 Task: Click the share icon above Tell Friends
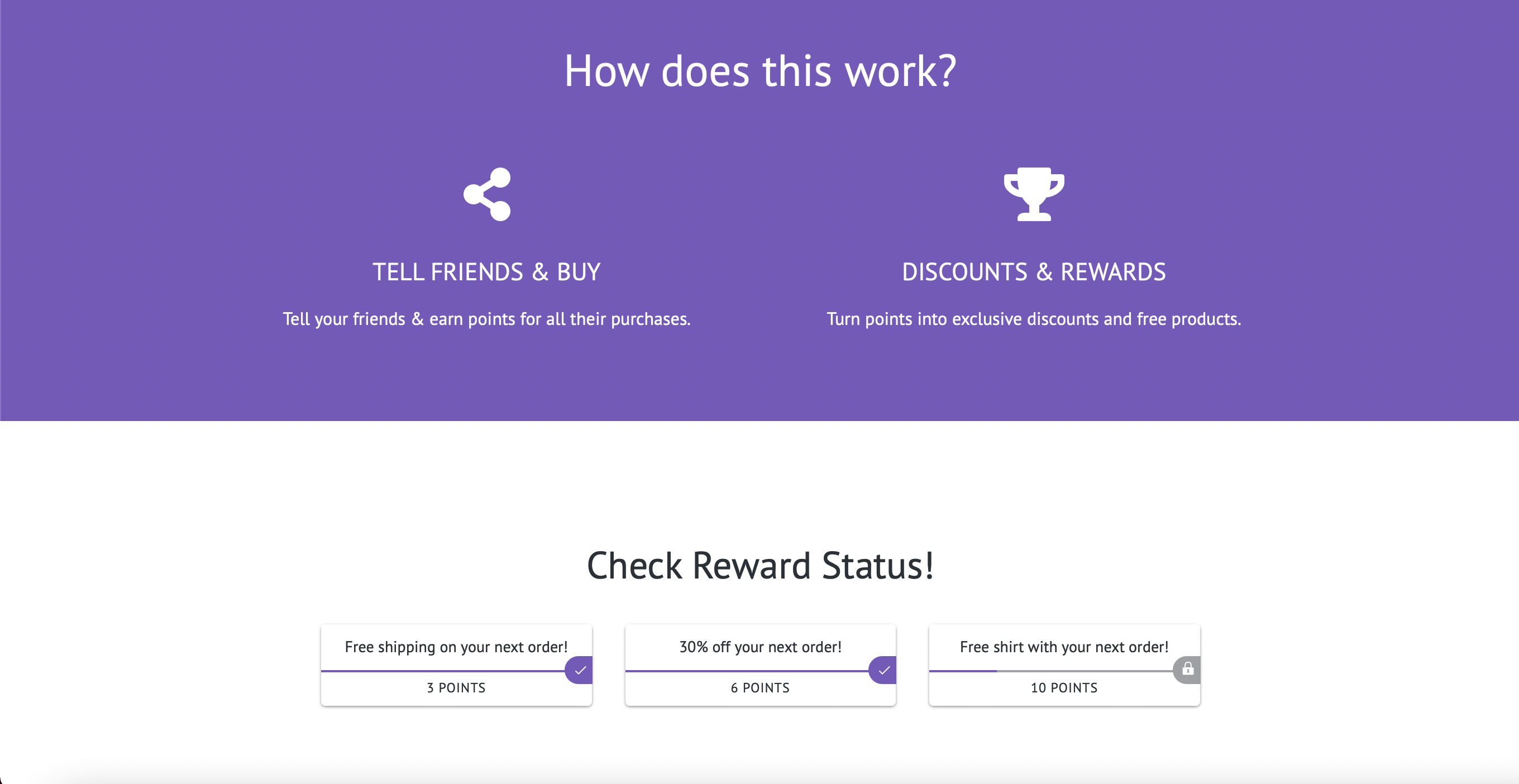click(487, 194)
